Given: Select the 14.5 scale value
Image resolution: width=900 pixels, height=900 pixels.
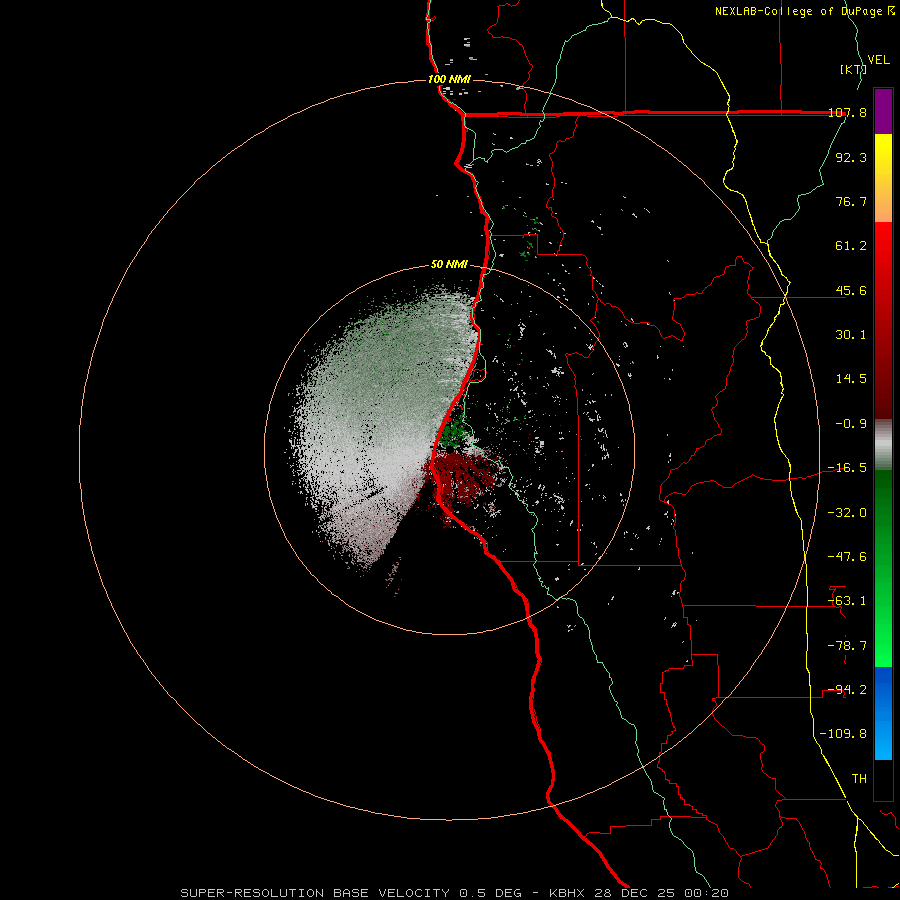Looking at the screenshot, I should [x=851, y=379].
